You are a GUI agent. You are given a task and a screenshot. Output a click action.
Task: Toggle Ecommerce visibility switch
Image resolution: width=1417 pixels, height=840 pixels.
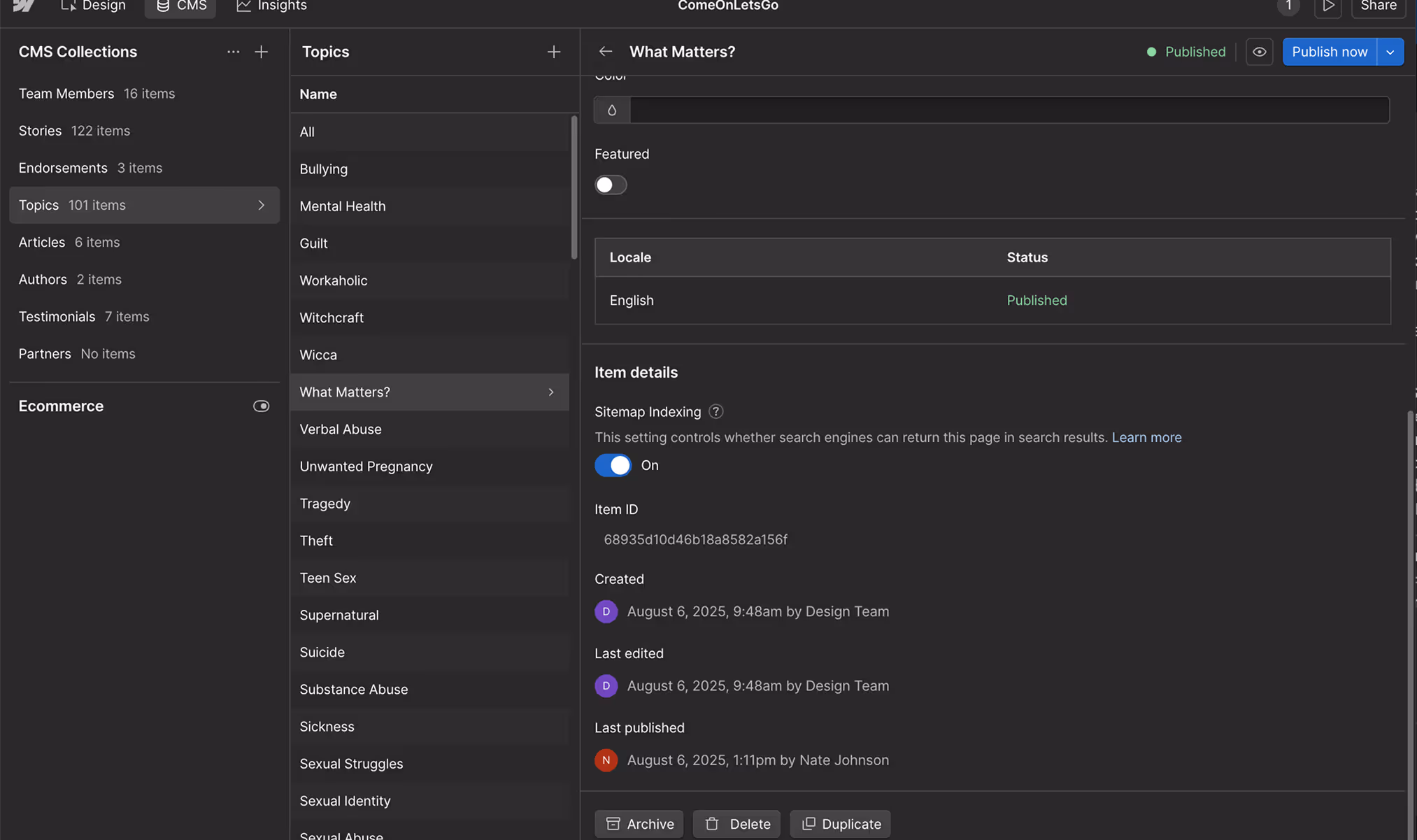click(x=261, y=406)
